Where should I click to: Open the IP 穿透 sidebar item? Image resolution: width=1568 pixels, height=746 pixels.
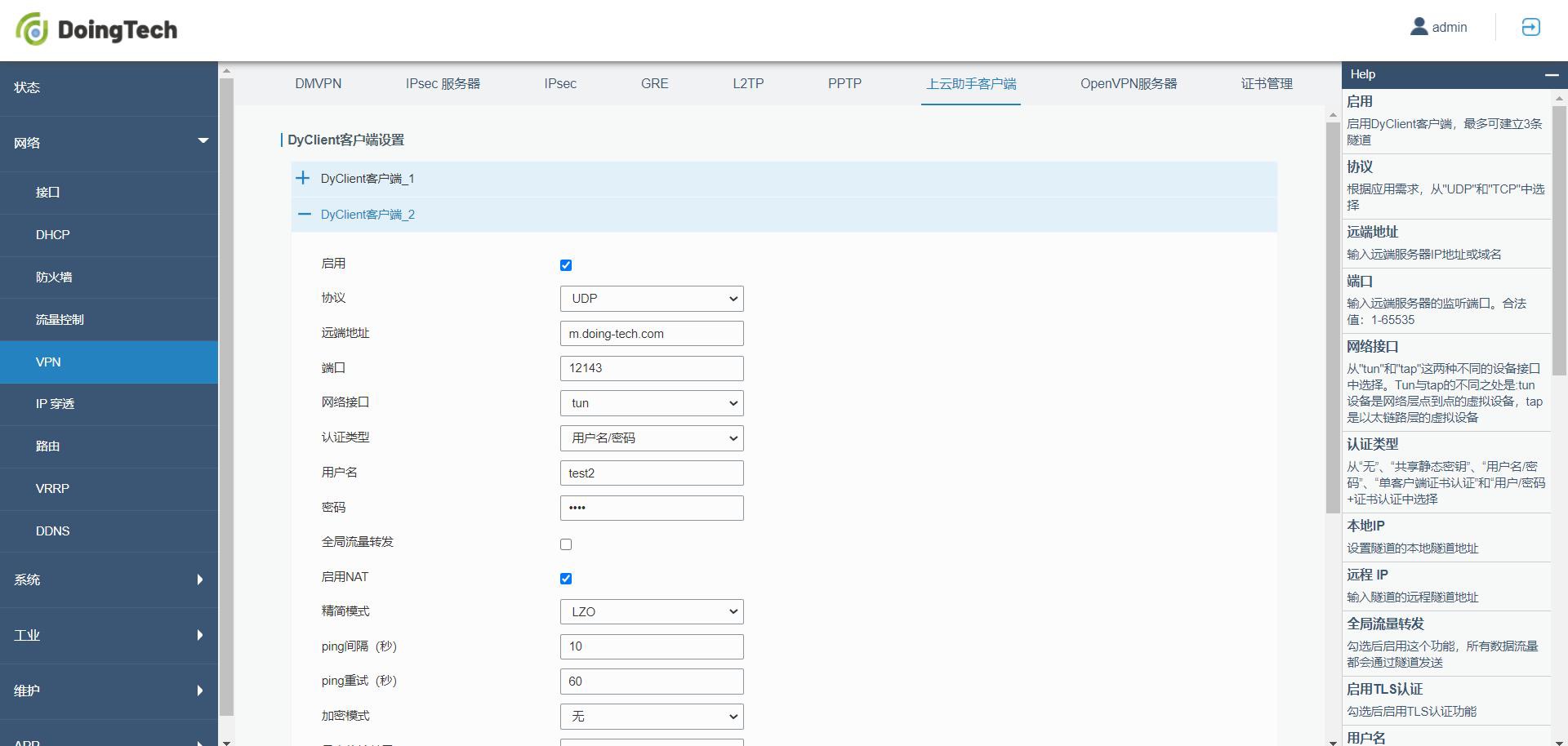tap(109, 404)
